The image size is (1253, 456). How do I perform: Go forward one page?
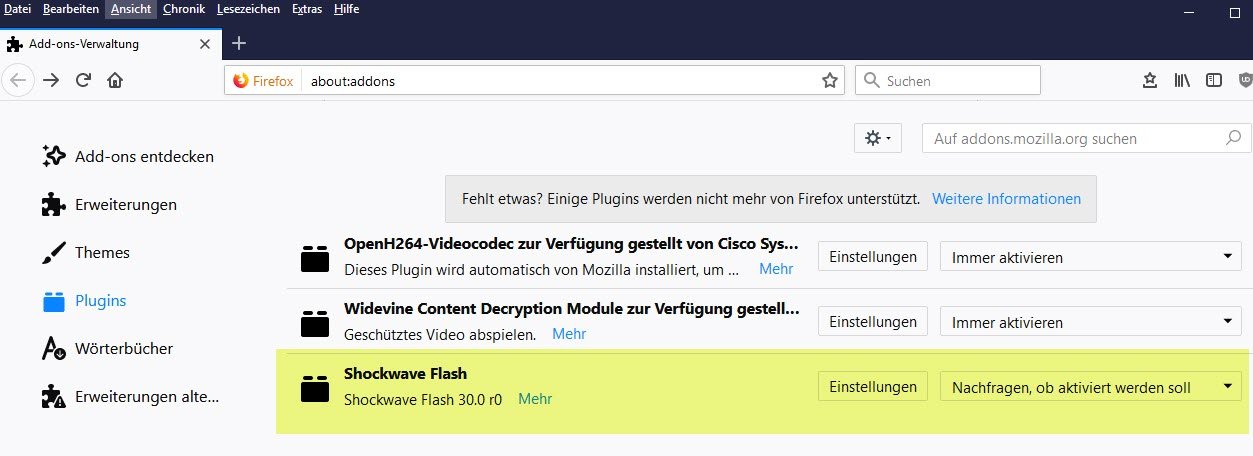[x=51, y=81]
